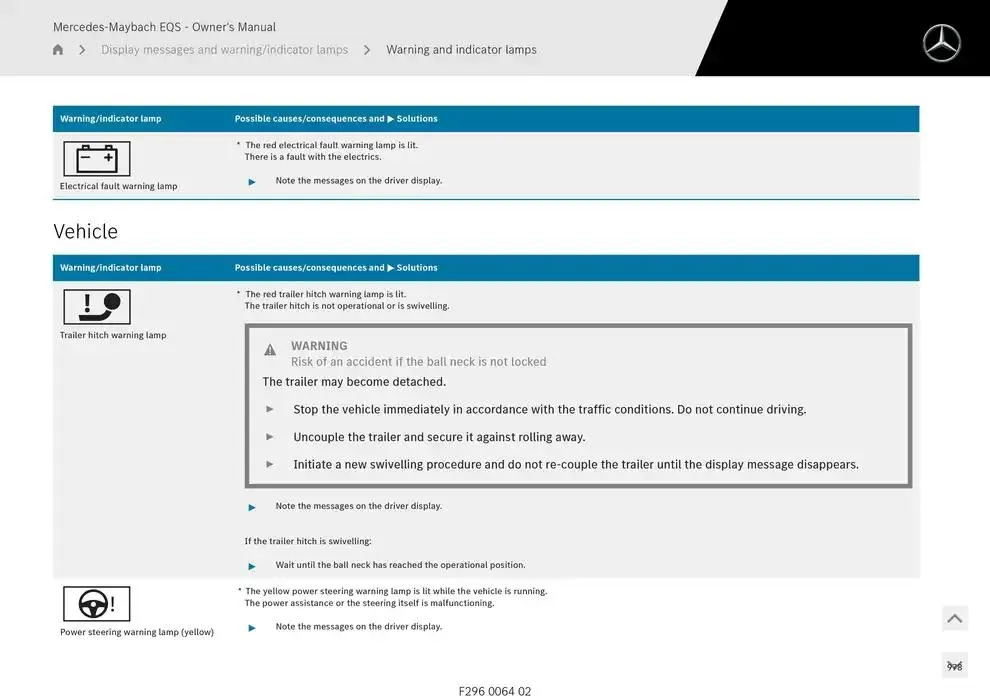Open 'Display messages and warning/indicator lamps' breadcrumb
Viewport: 990px width, 700px height.
click(224, 50)
